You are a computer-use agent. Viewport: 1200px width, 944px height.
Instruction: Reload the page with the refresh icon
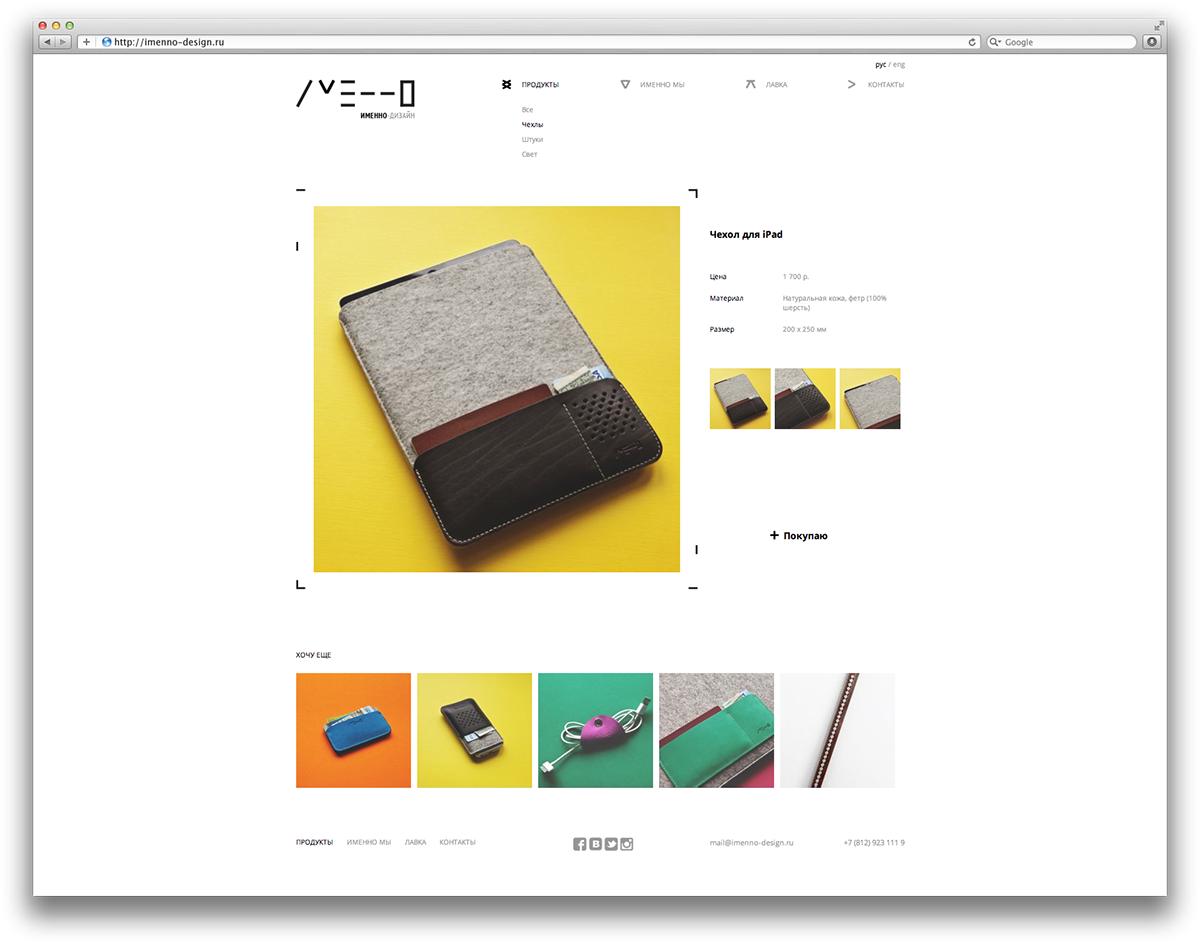(972, 42)
